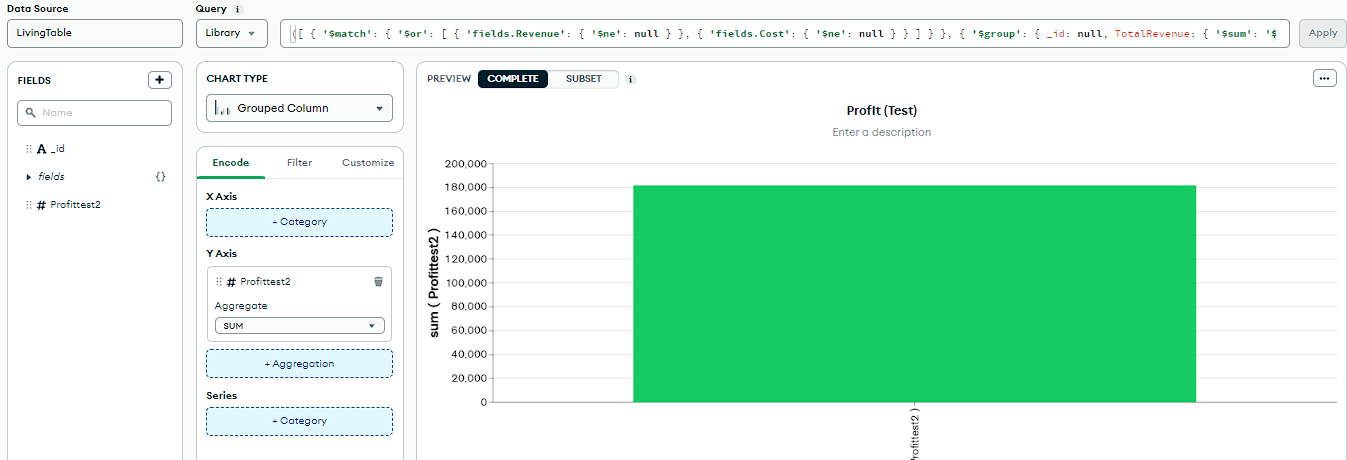Viewport: 1347px width, 460px height.
Task: Switch to the Filter tab
Action: [x=299, y=162]
